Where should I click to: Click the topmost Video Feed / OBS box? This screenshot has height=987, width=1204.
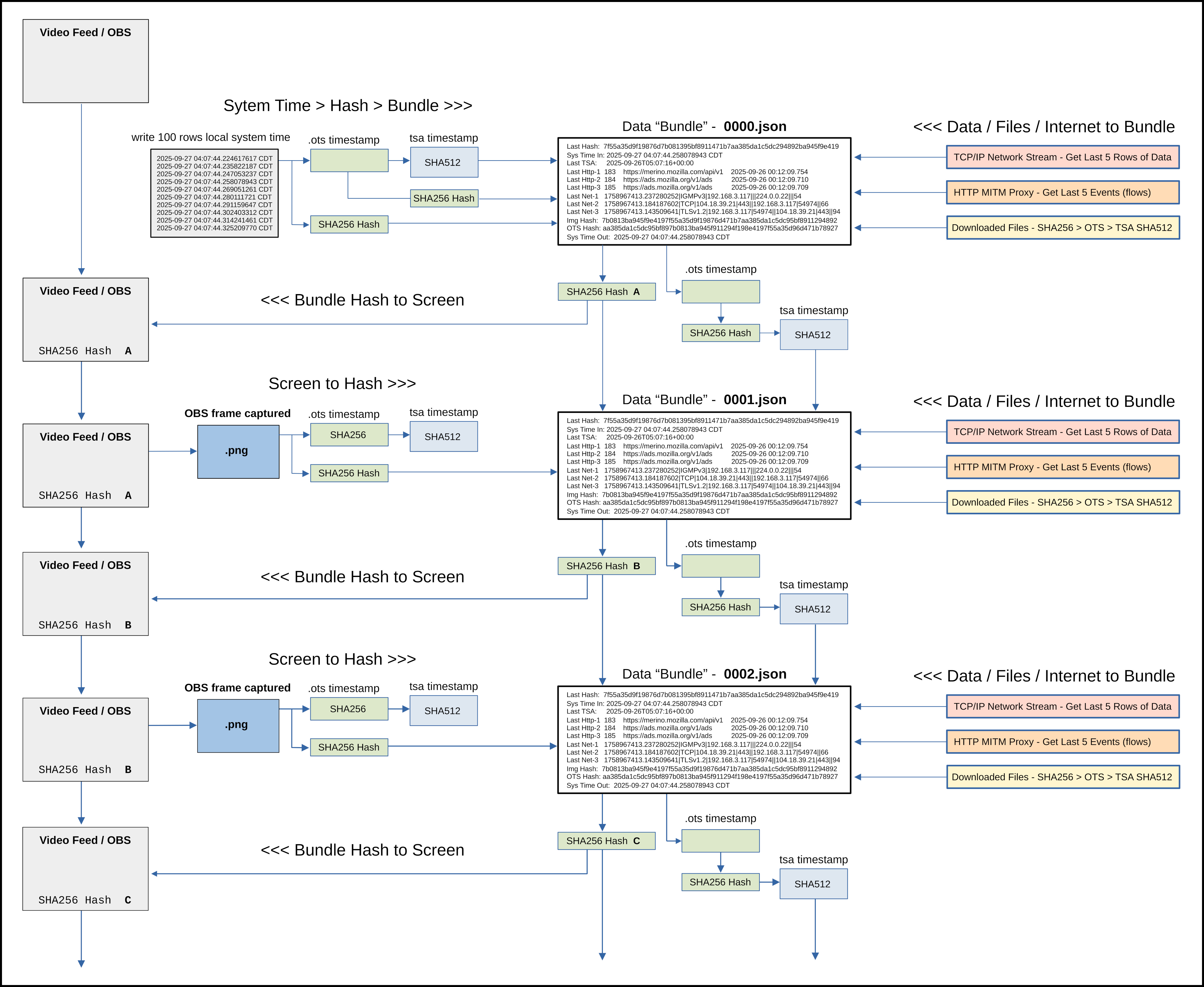(85, 61)
